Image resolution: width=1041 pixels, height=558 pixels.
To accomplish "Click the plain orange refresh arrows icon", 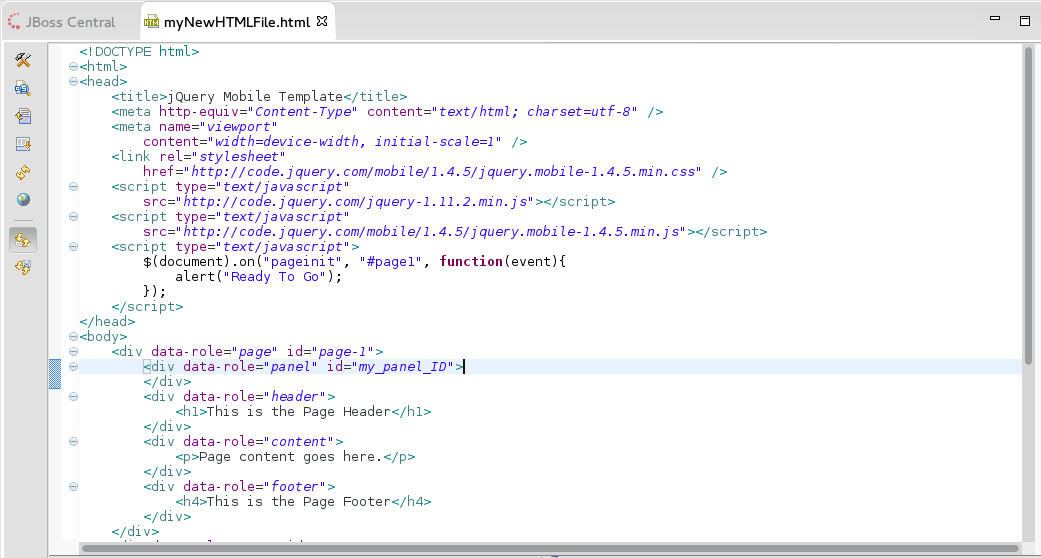I will point(23,173).
